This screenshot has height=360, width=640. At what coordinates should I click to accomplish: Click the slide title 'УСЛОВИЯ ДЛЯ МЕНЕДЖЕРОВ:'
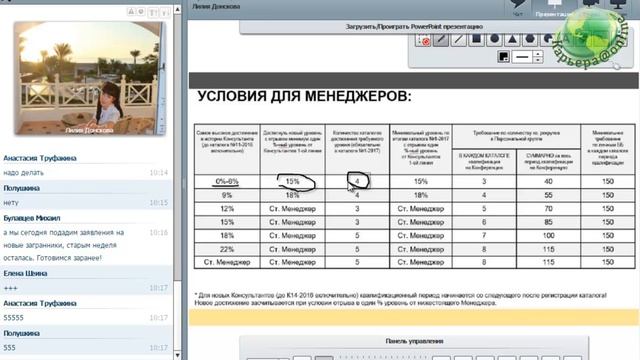pos(304,97)
